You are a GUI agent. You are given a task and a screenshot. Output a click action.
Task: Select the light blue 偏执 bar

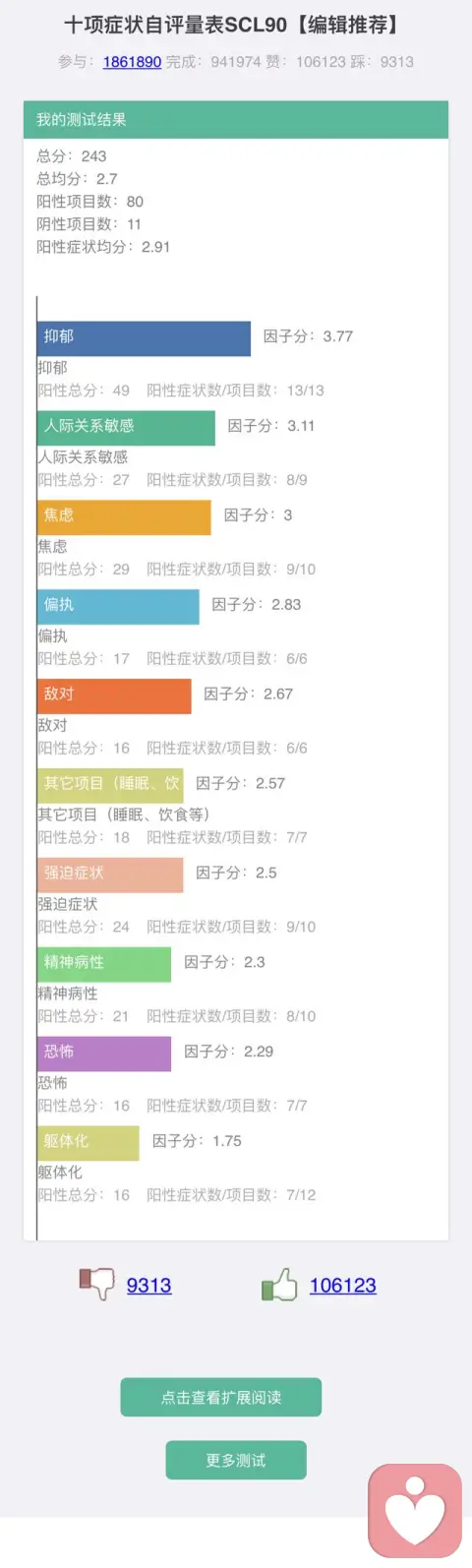[118, 607]
